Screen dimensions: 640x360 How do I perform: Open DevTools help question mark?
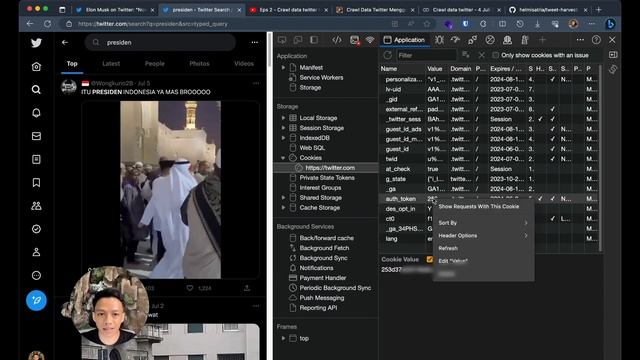[596, 40]
